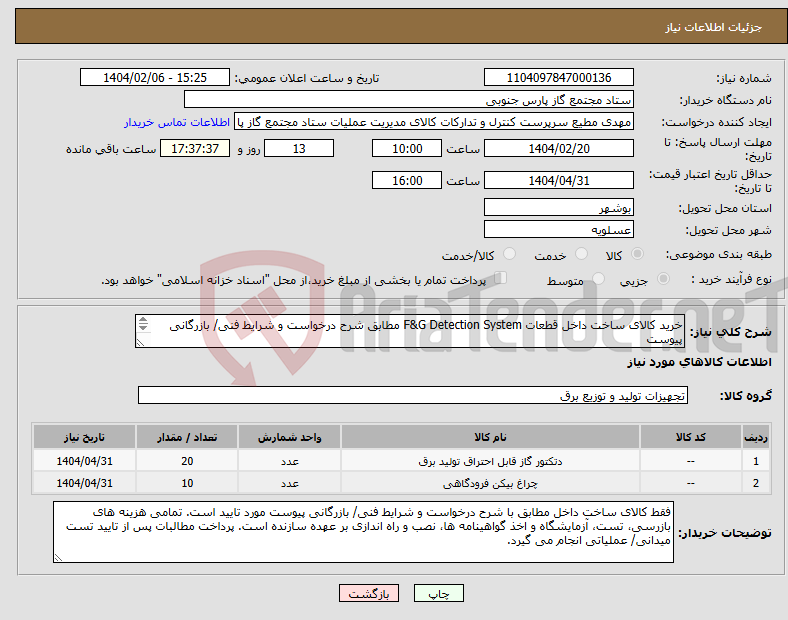Click the buyer name field ستاد مجتمع گاز پارس جنوبی
Viewport: 788px width, 620px height.
pos(409,99)
